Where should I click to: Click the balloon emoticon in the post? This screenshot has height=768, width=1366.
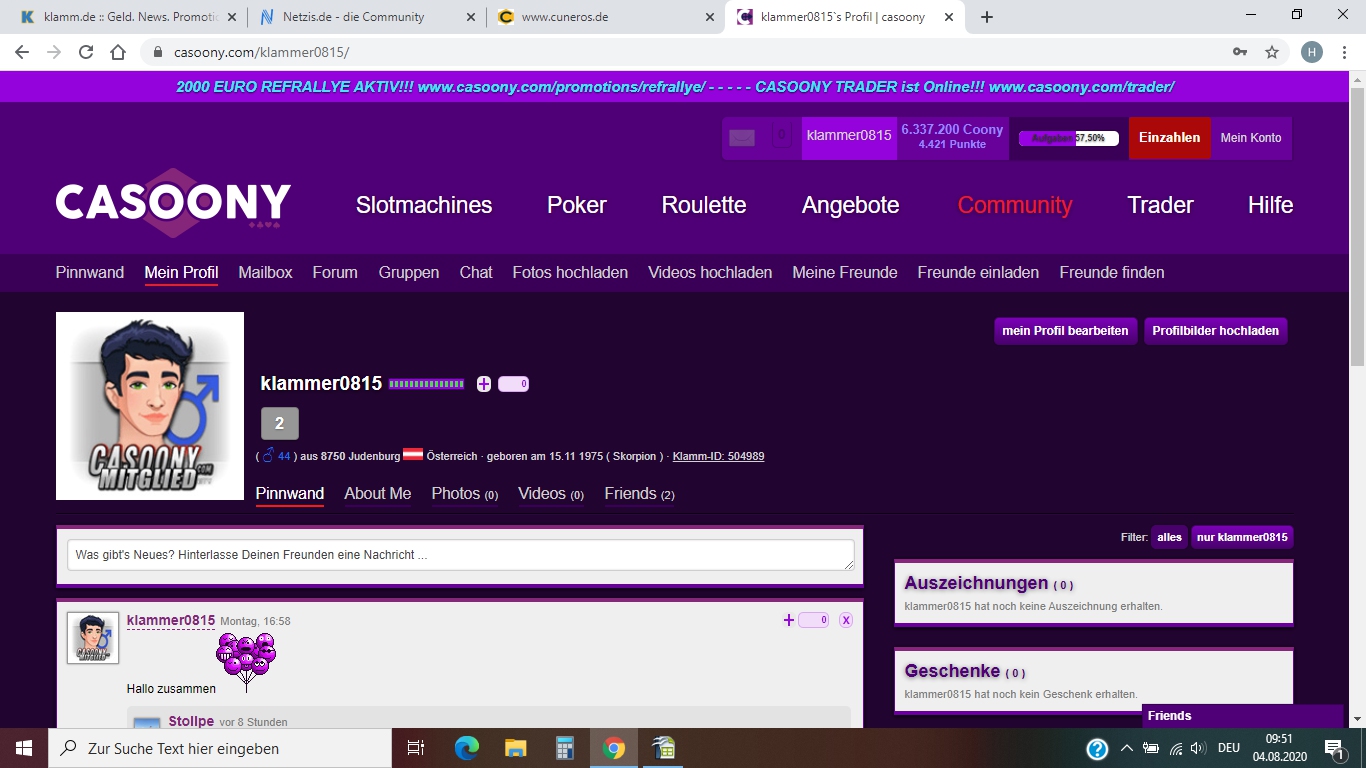click(x=246, y=661)
